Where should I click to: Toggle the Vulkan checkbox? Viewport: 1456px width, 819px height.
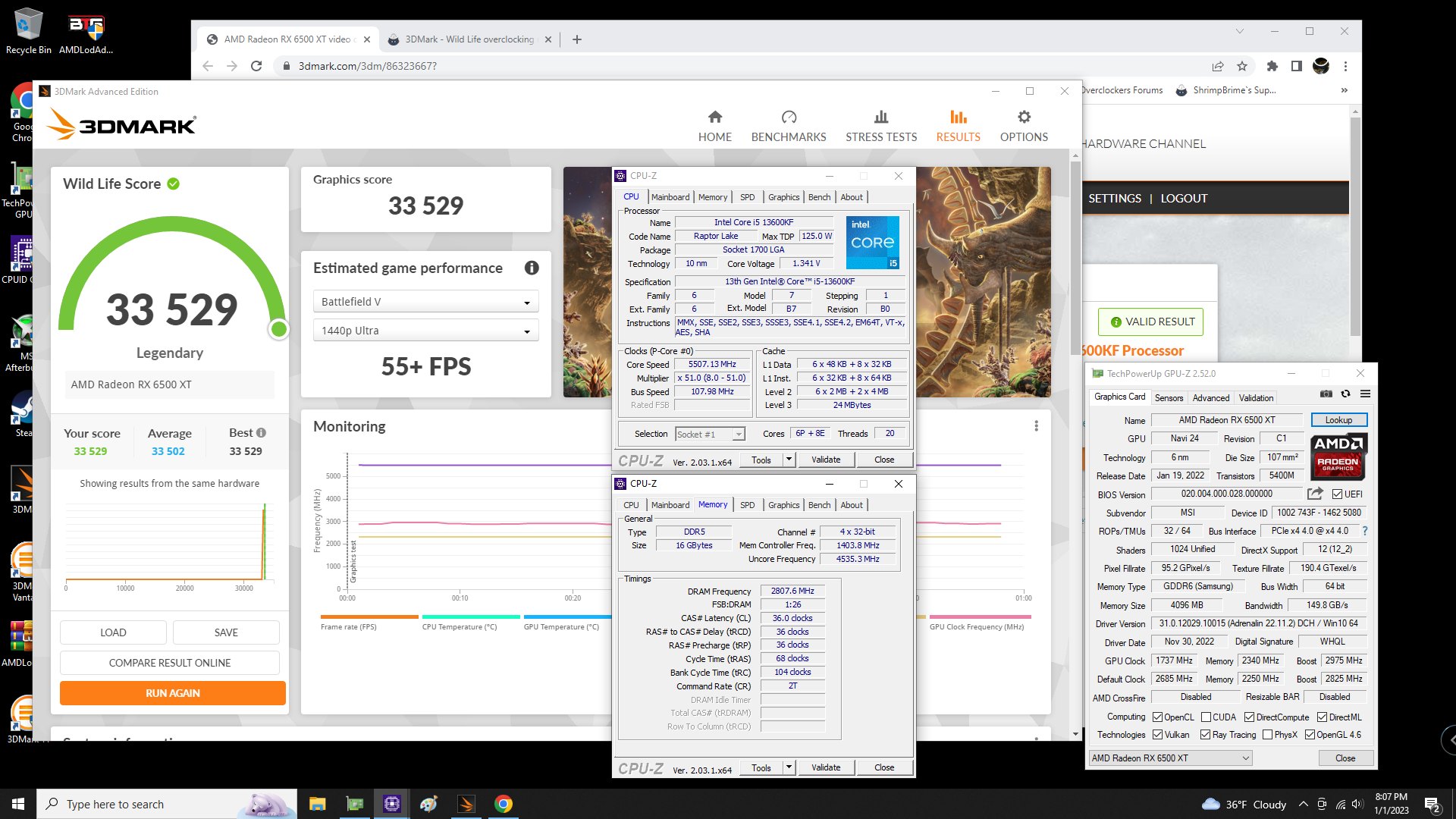[1157, 734]
